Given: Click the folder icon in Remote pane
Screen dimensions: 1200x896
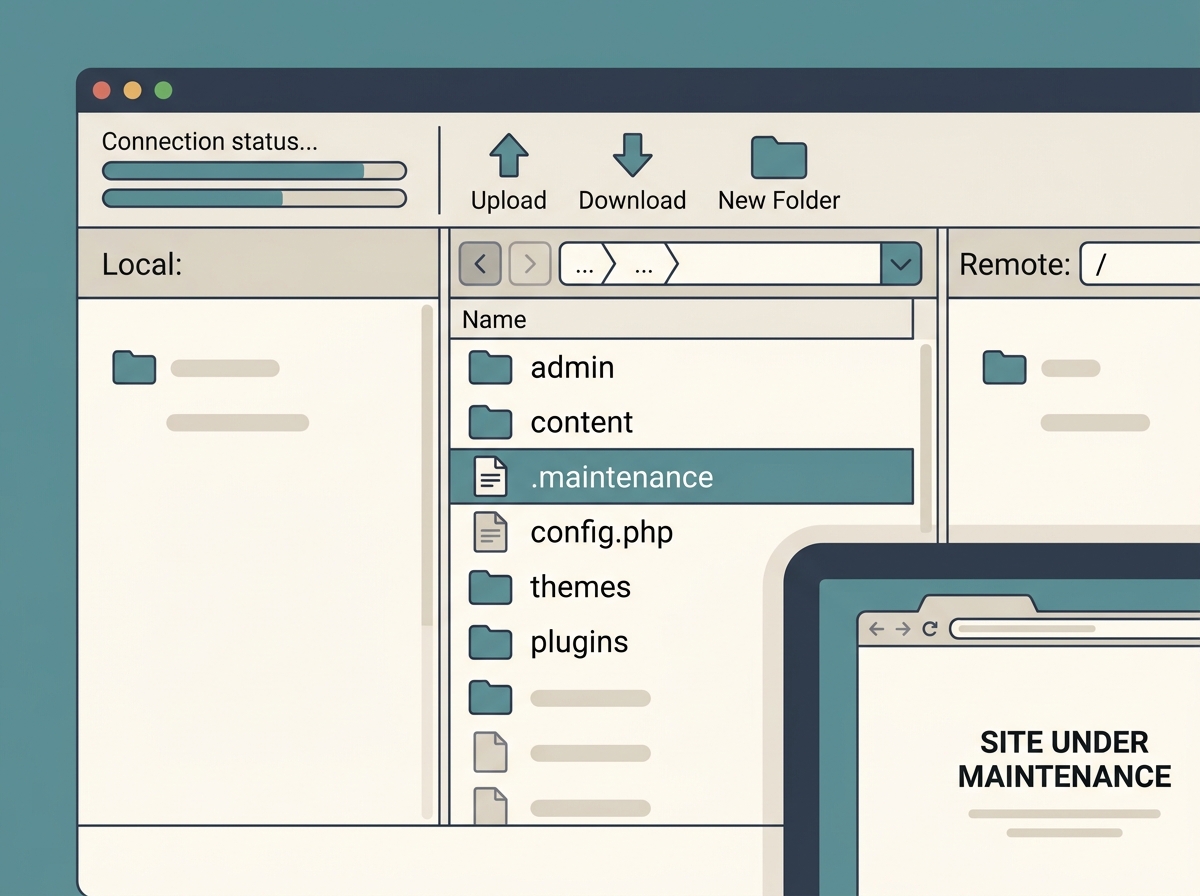Looking at the screenshot, I should (x=1004, y=368).
